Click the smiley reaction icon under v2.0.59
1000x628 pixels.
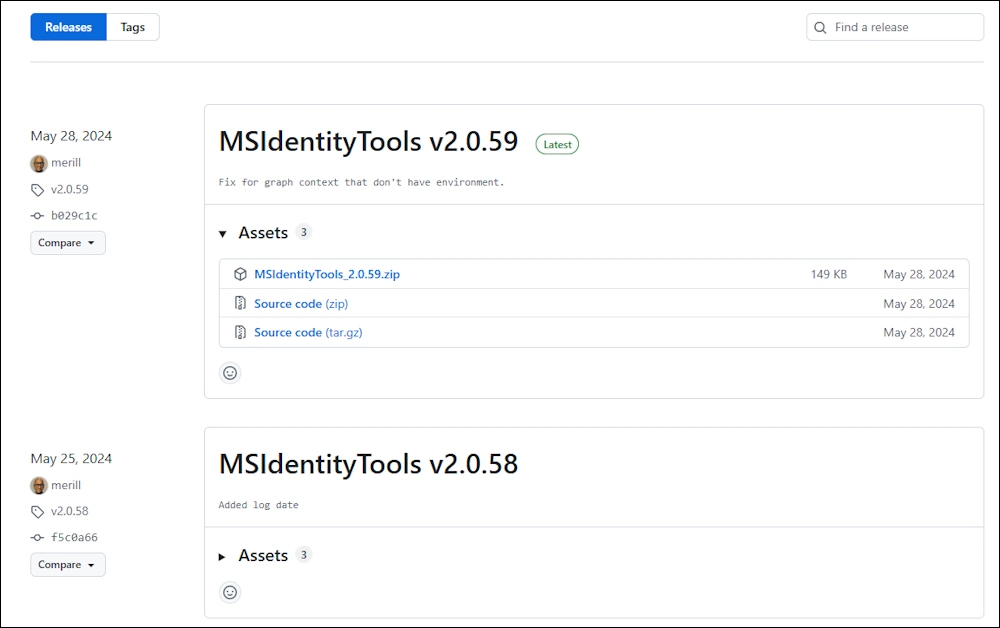[x=230, y=373]
